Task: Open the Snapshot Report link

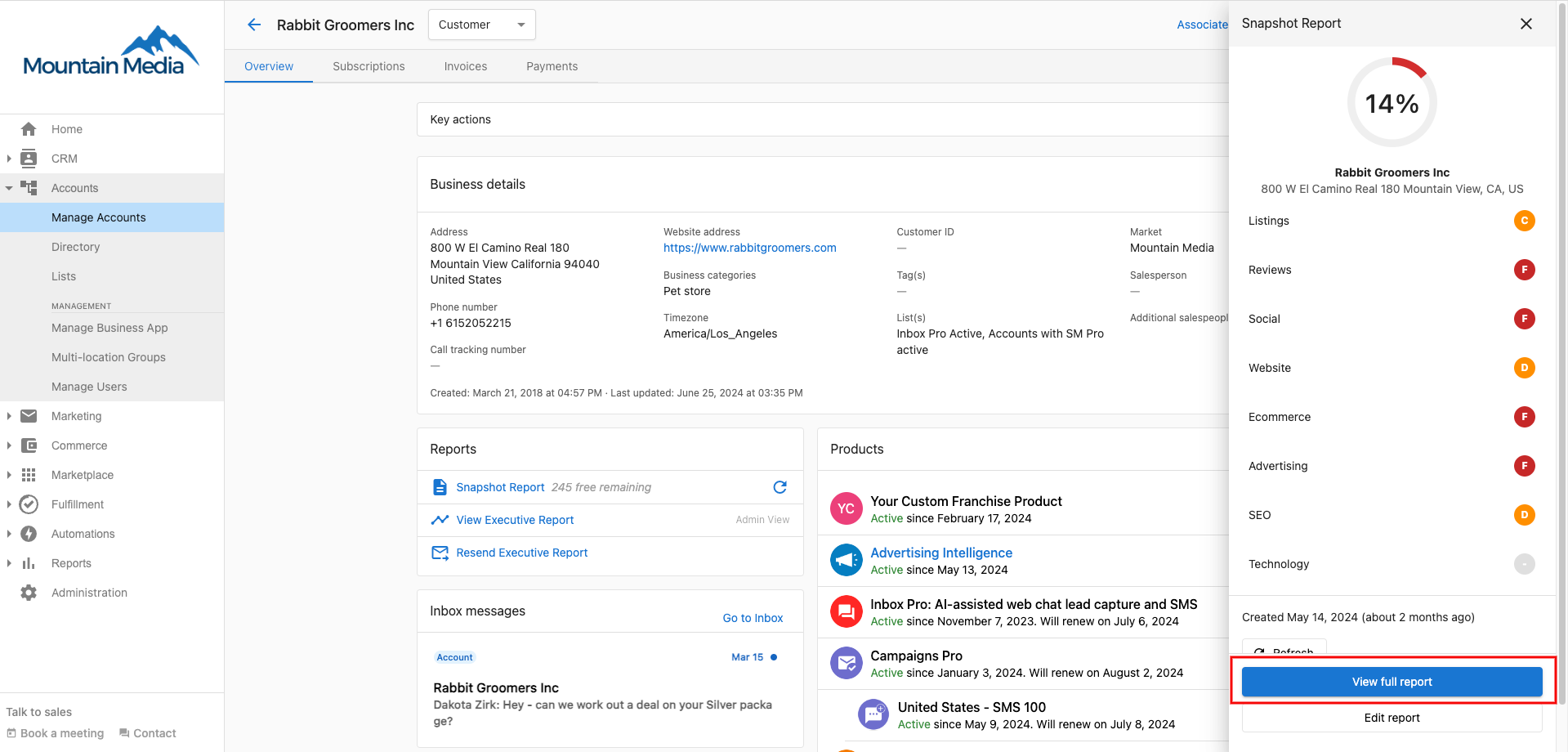Action: click(x=500, y=487)
